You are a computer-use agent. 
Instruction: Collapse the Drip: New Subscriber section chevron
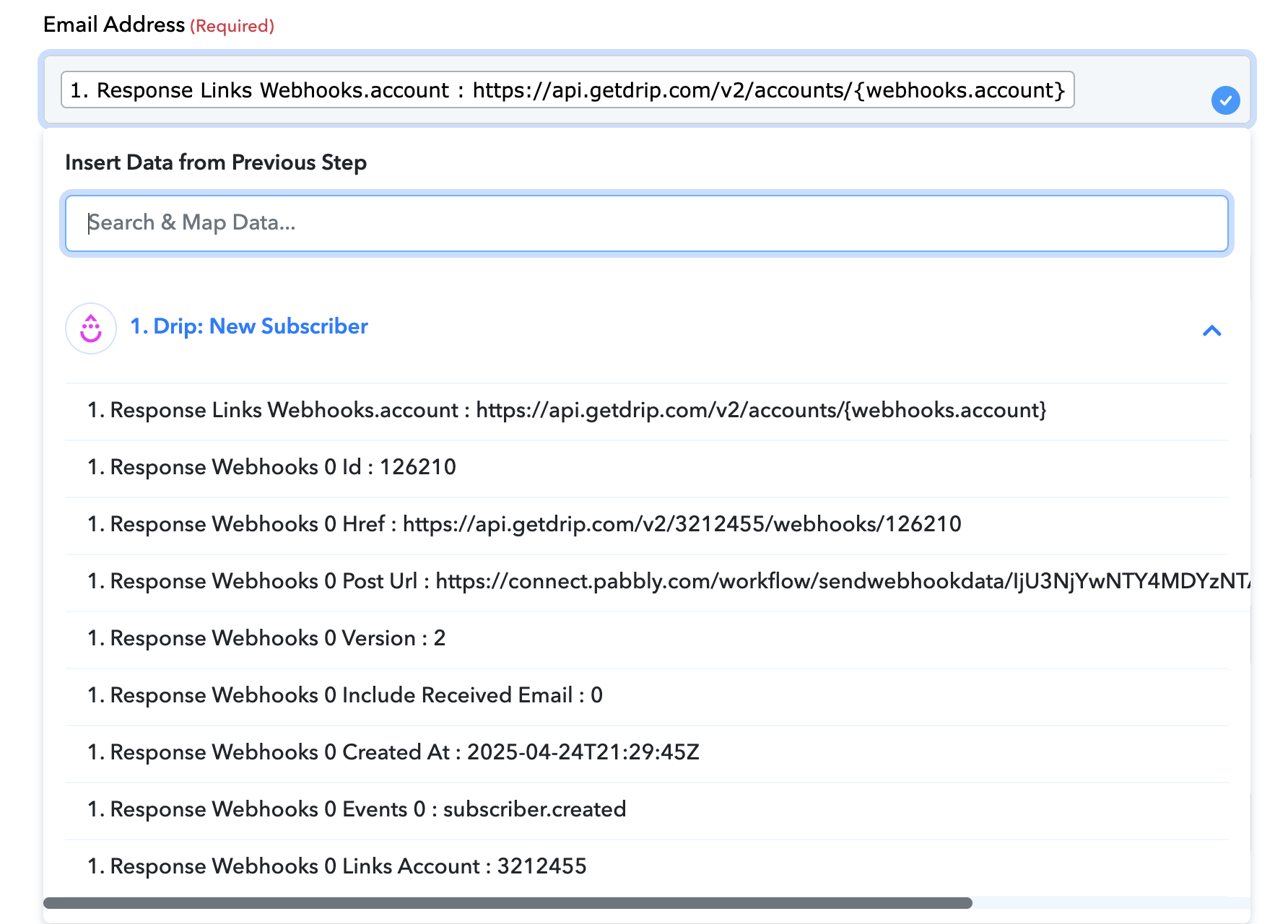[x=1212, y=331]
